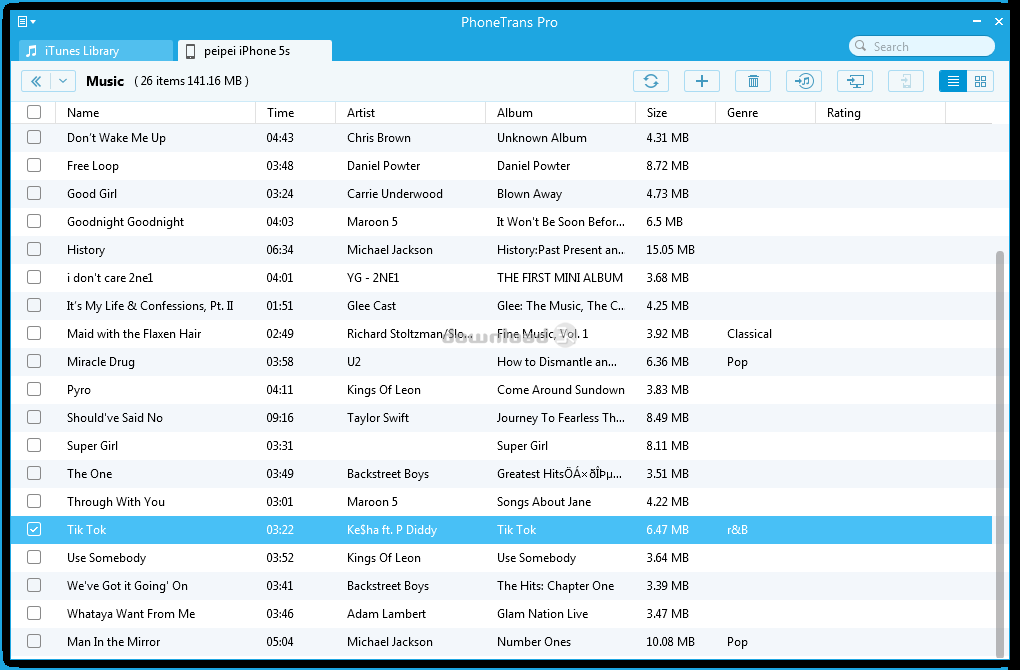1020x670 pixels.
Task: Click album Glam Nation Live
Action: 543,613
